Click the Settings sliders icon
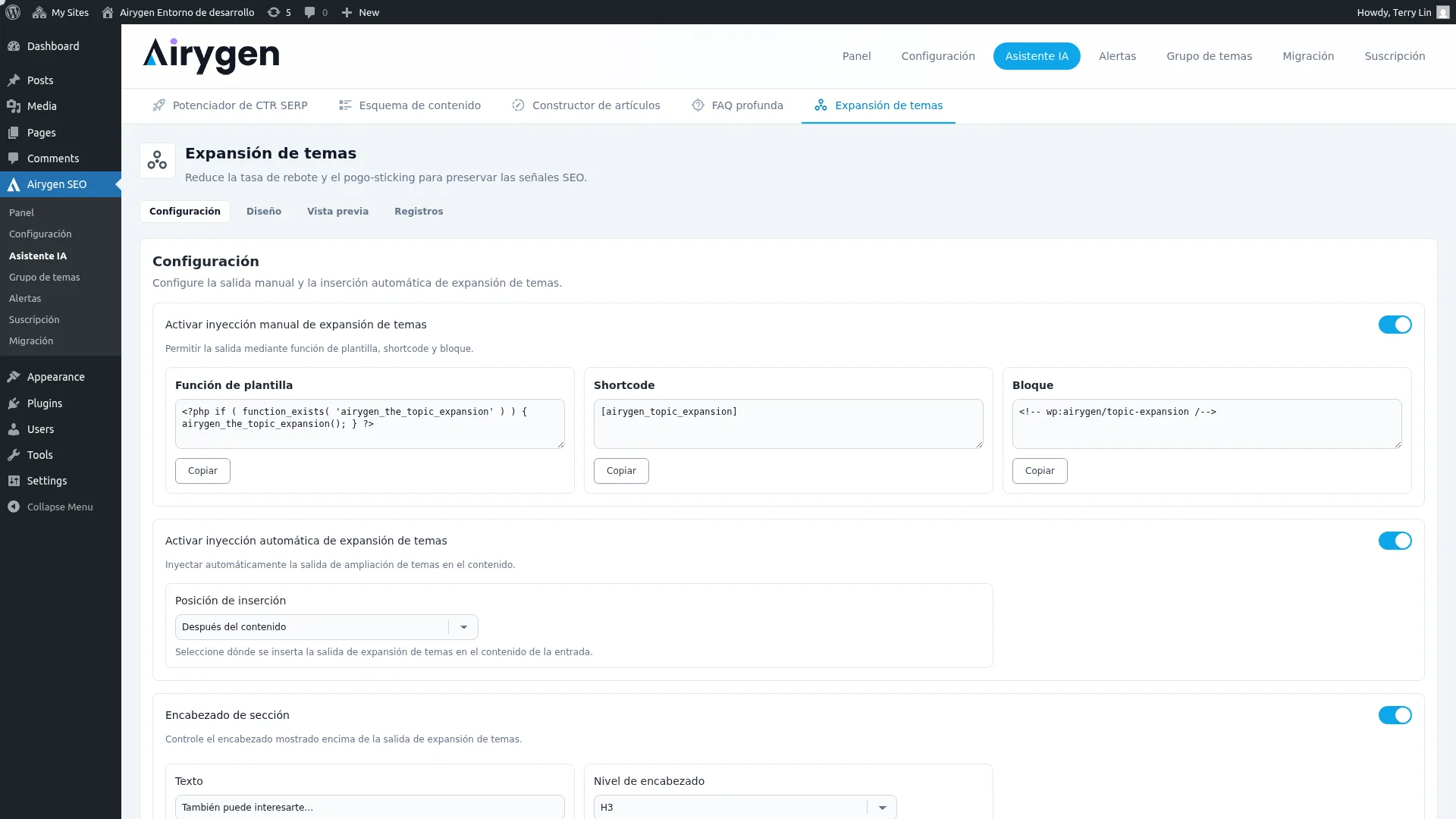The height and width of the screenshot is (819, 1456). (x=14, y=481)
